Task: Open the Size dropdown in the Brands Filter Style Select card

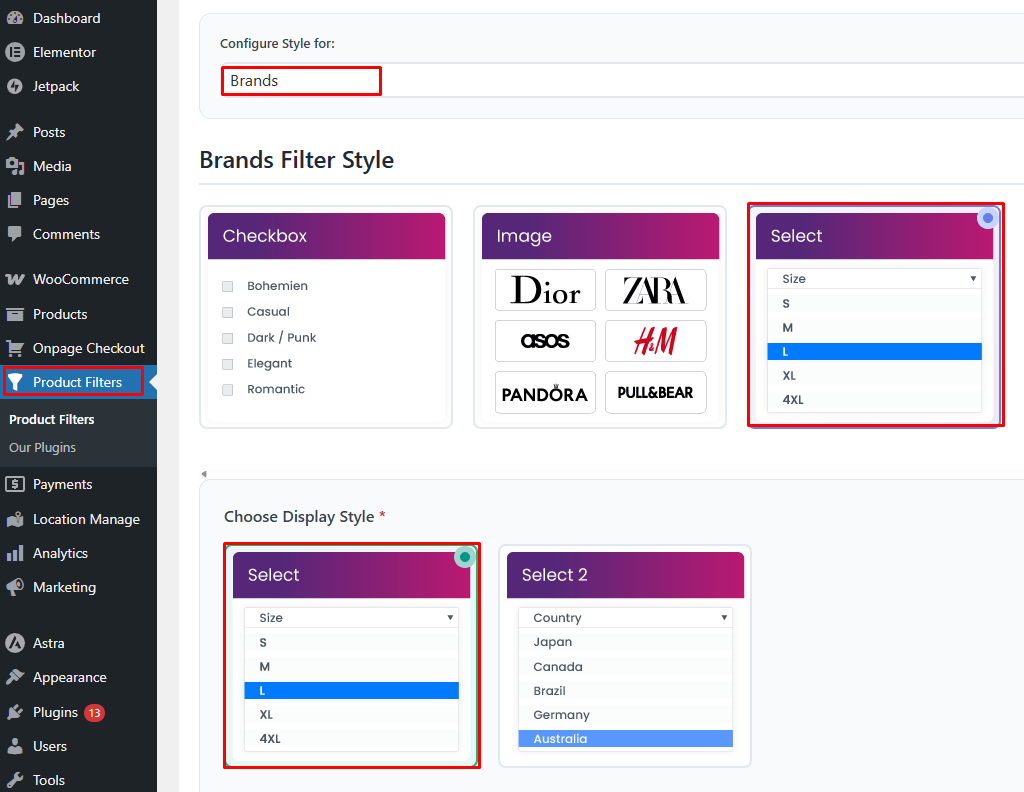Action: [x=874, y=279]
